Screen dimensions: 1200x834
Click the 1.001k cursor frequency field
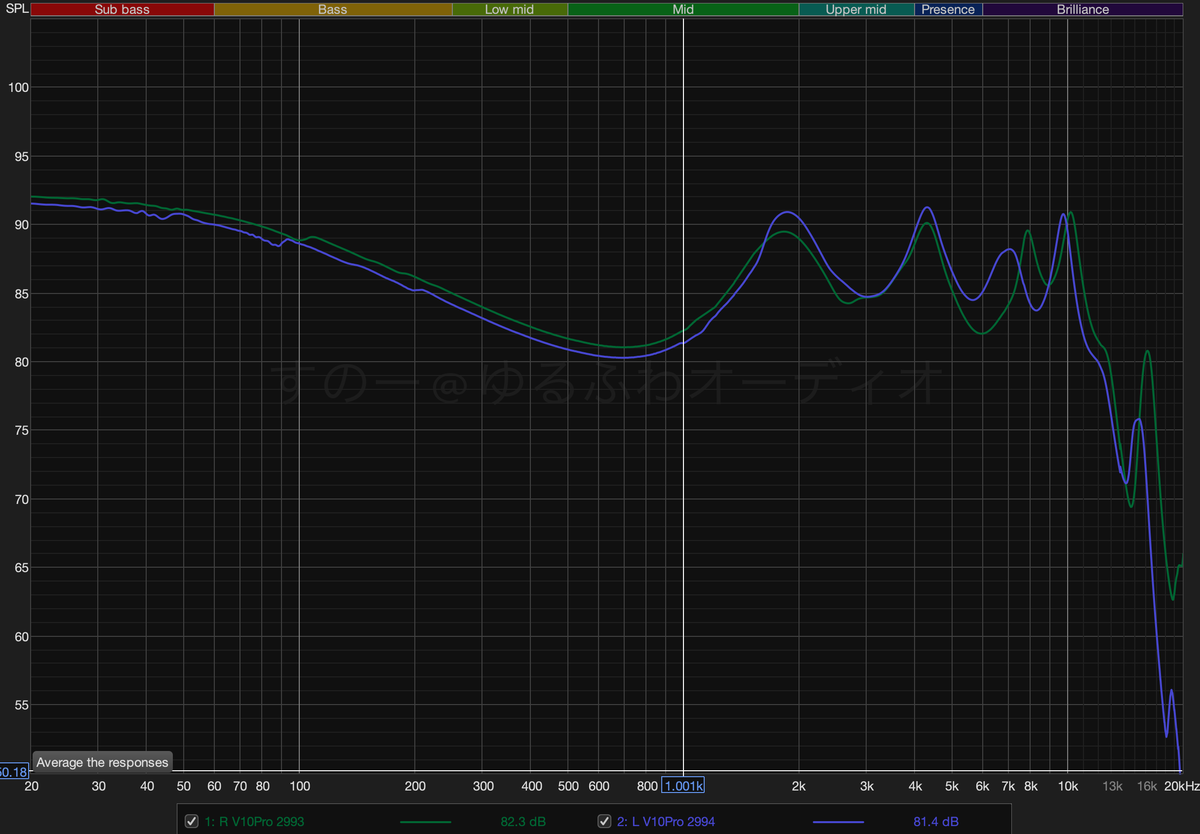click(x=683, y=786)
